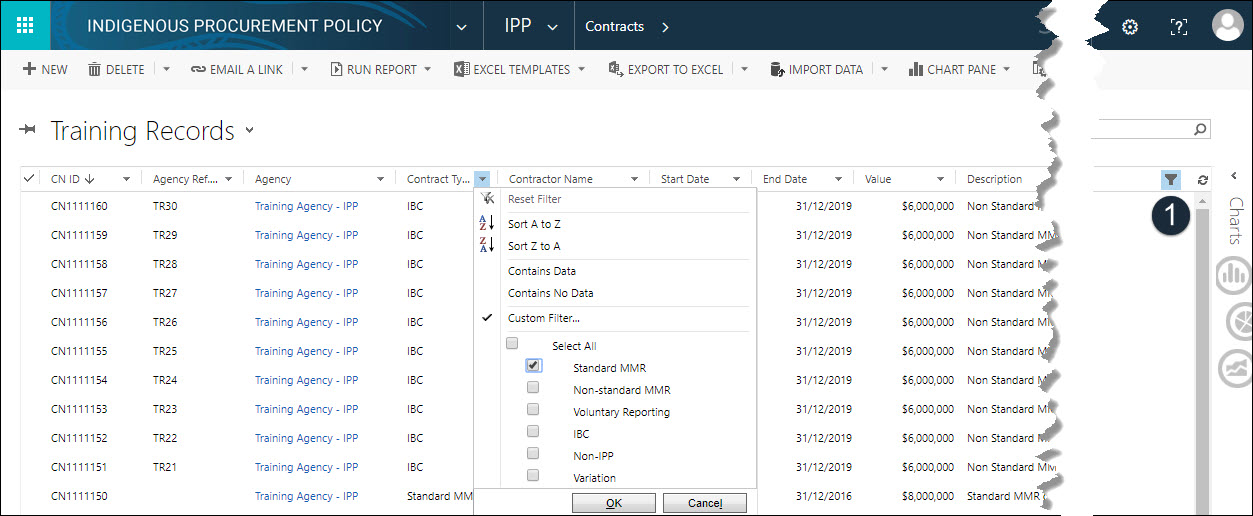Screen dimensions: 1253x516
Task: Select Custom Filter... menu option
Action: pyautogui.click(x=543, y=318)
